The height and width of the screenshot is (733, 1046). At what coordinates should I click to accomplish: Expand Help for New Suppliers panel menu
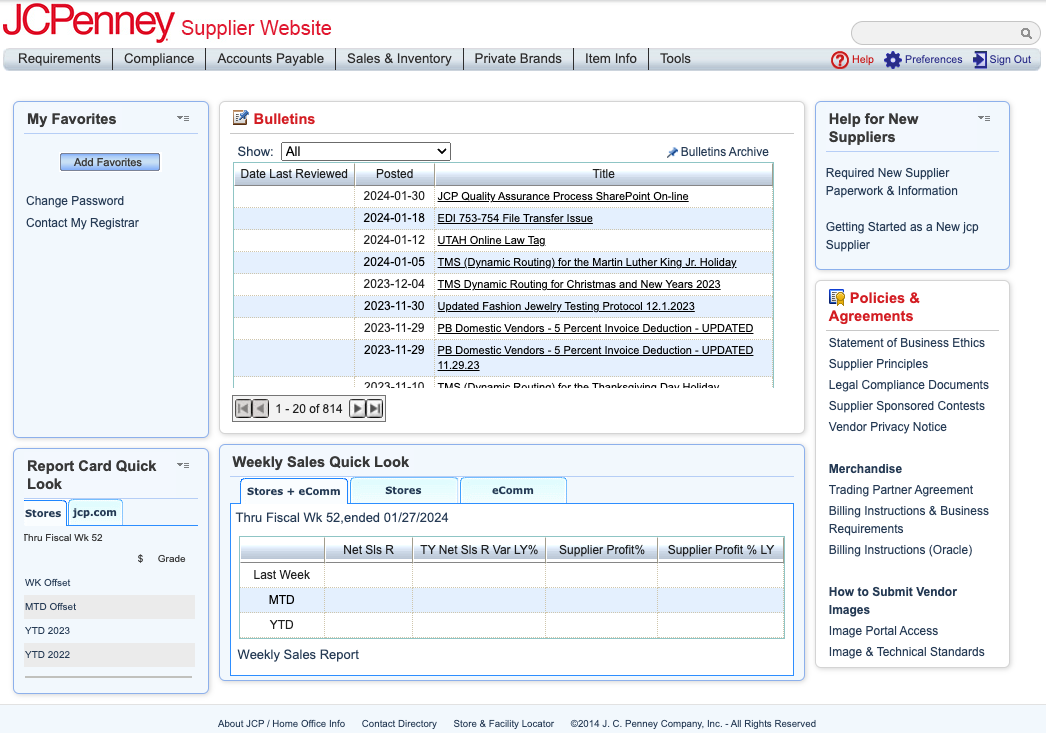click(984, 118)
